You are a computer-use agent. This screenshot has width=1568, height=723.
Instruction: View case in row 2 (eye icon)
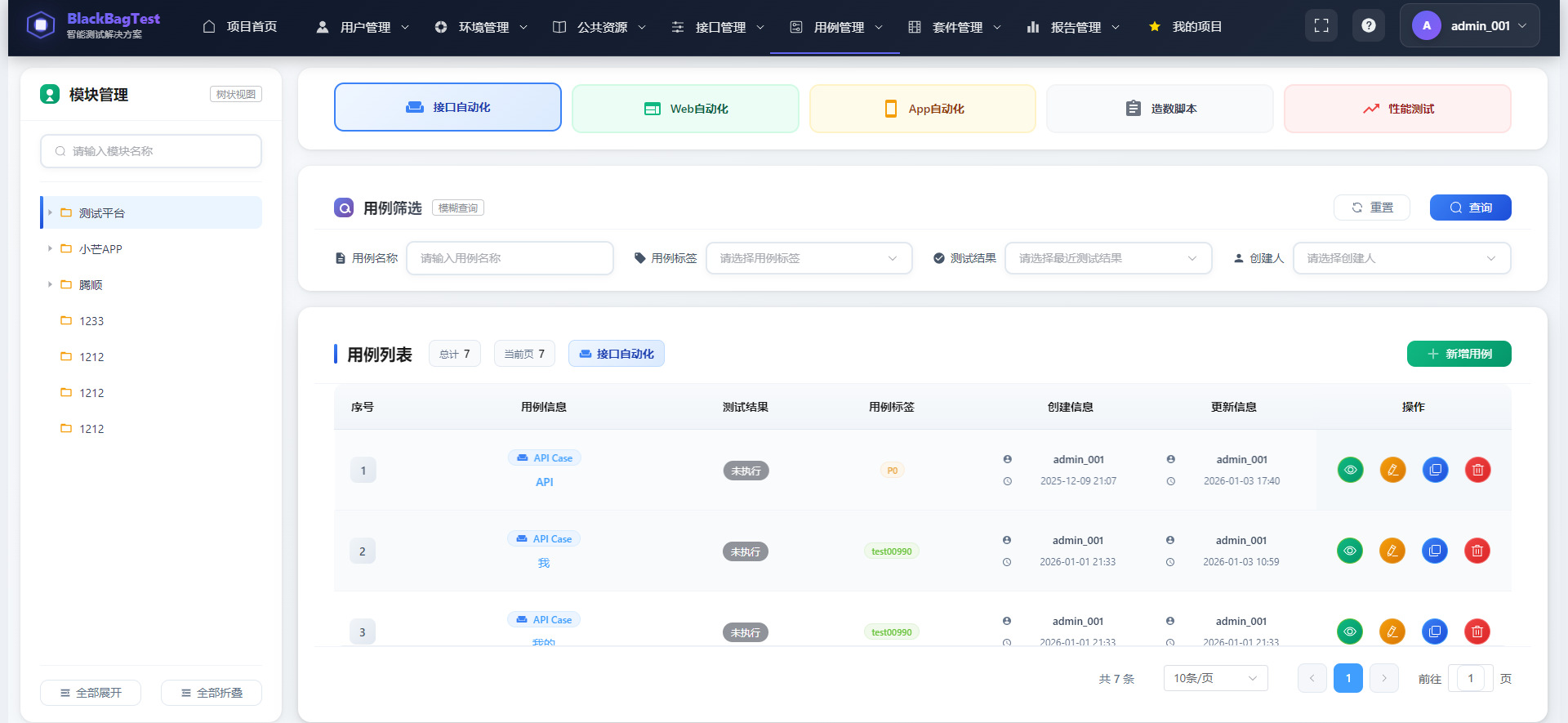pyautogui.click(x=1350, y=551)
